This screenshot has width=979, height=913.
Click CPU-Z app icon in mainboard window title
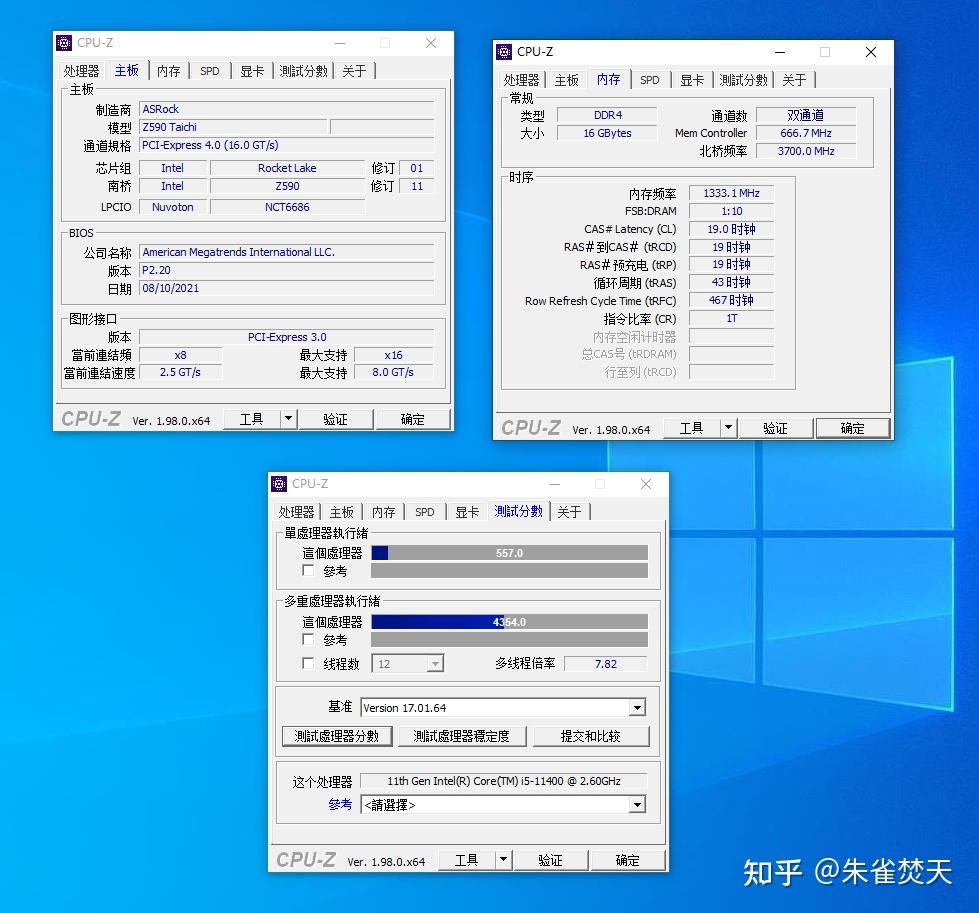[64, 43]
